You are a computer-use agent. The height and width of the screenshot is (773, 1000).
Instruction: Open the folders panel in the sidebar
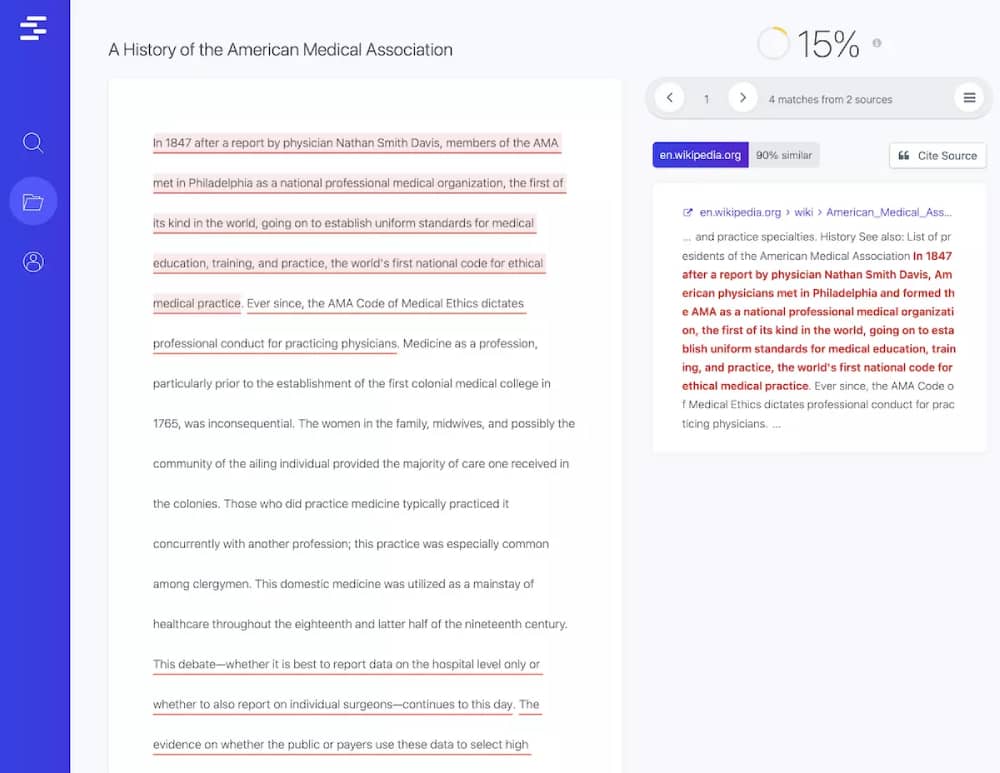point(33,201)
